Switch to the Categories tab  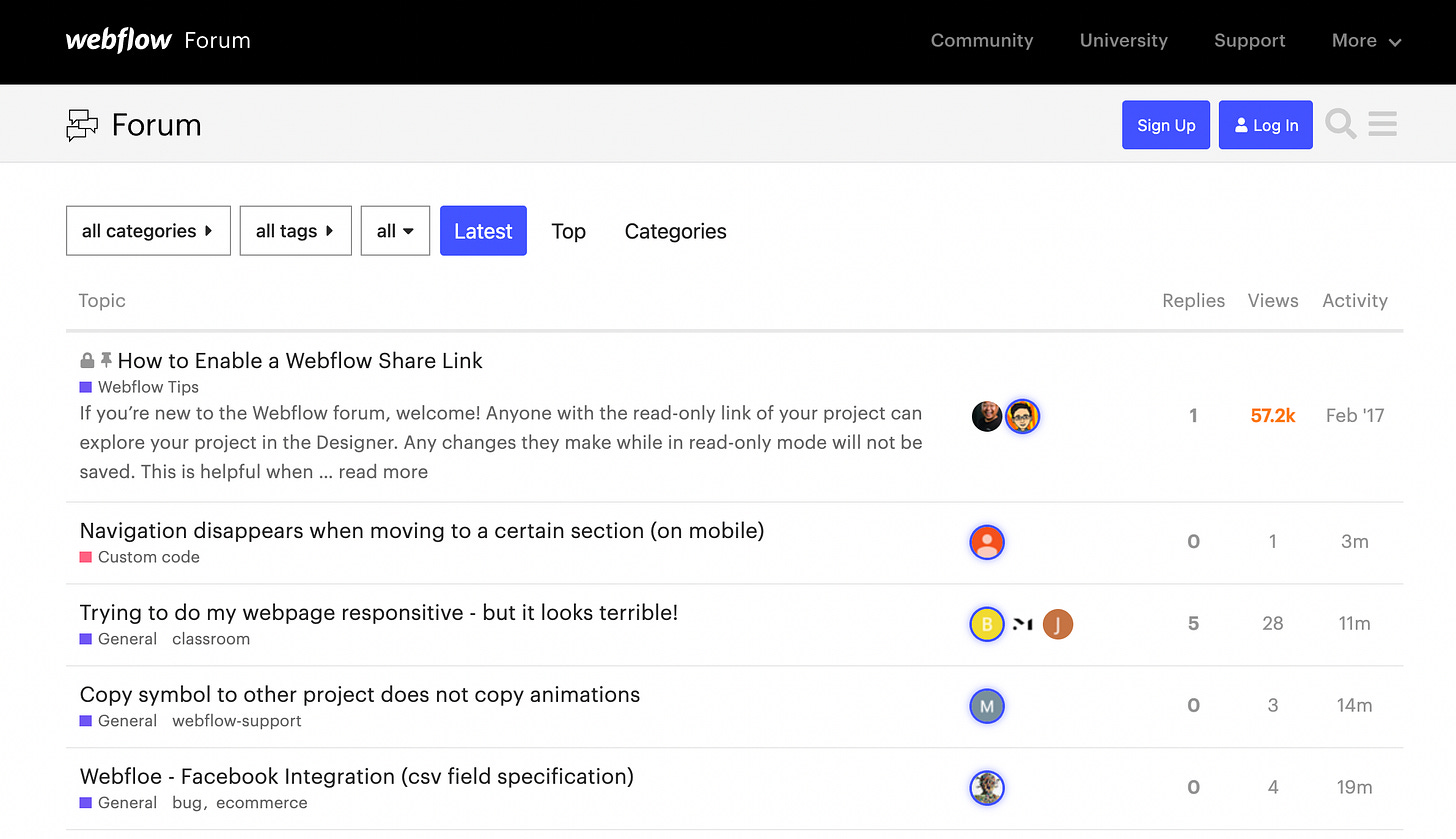676,231
